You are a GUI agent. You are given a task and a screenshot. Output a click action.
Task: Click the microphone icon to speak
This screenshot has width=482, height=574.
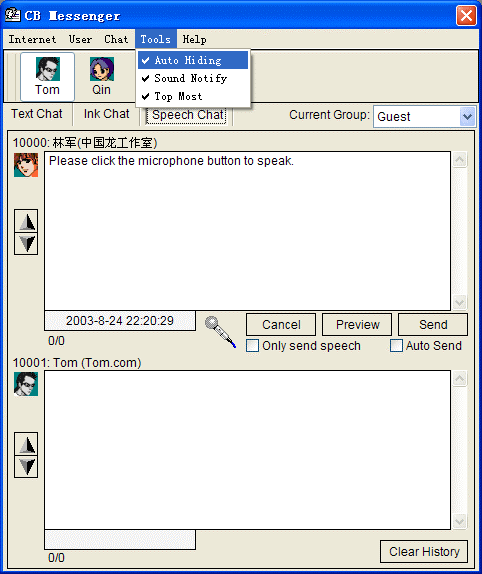[x=220, y=332]
